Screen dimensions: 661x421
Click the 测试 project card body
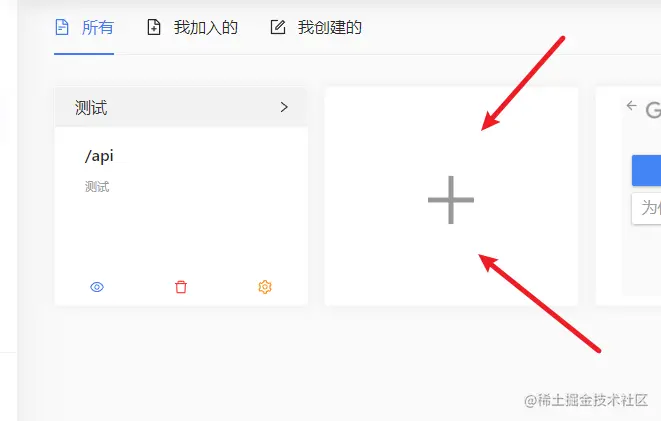point(181,202)
